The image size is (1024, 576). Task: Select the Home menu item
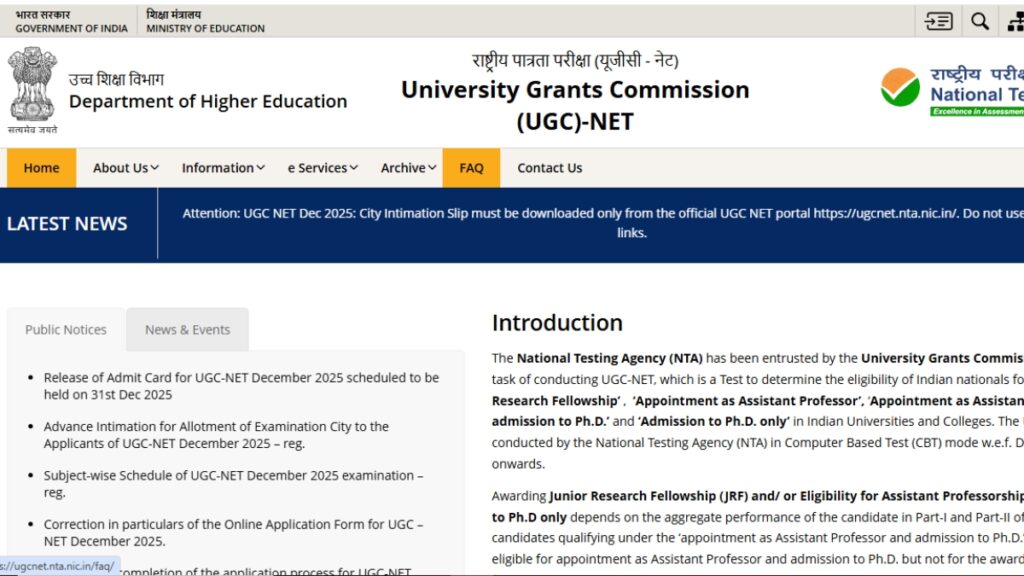(x=41, y=168)
